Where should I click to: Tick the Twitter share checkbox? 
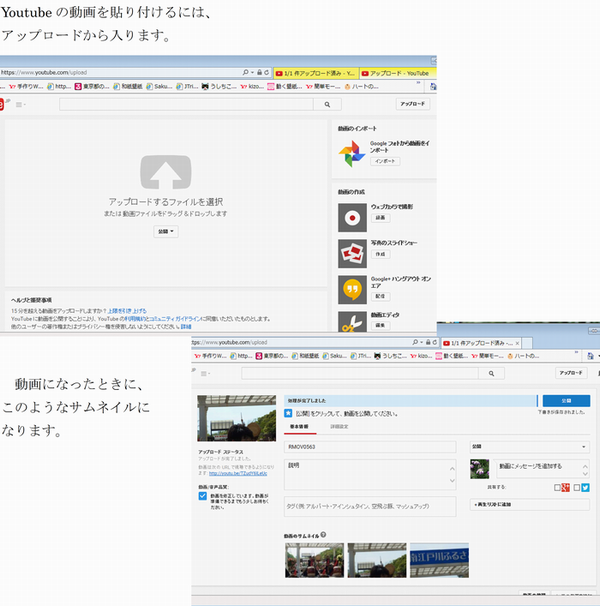tap(577, 488)
